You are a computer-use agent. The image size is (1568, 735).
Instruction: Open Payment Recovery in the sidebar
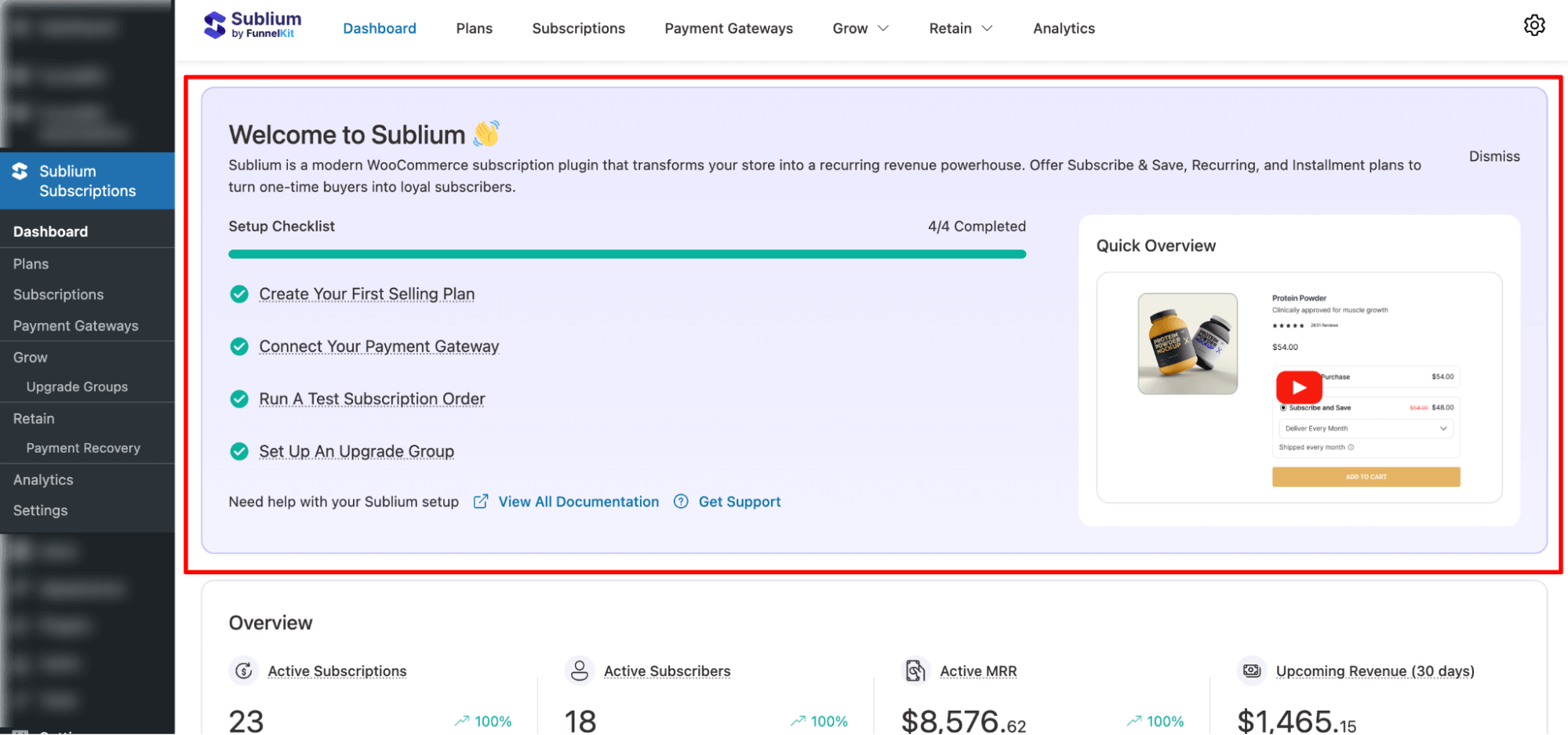[x=83, y=448]
